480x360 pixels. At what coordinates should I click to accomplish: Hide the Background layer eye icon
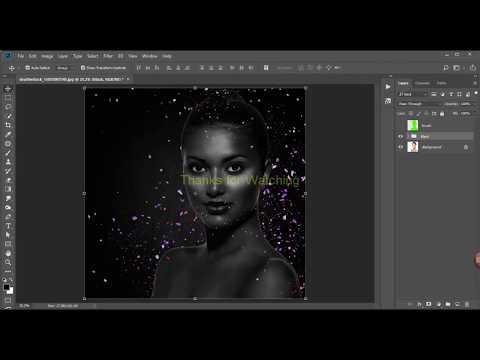point(401,147)
